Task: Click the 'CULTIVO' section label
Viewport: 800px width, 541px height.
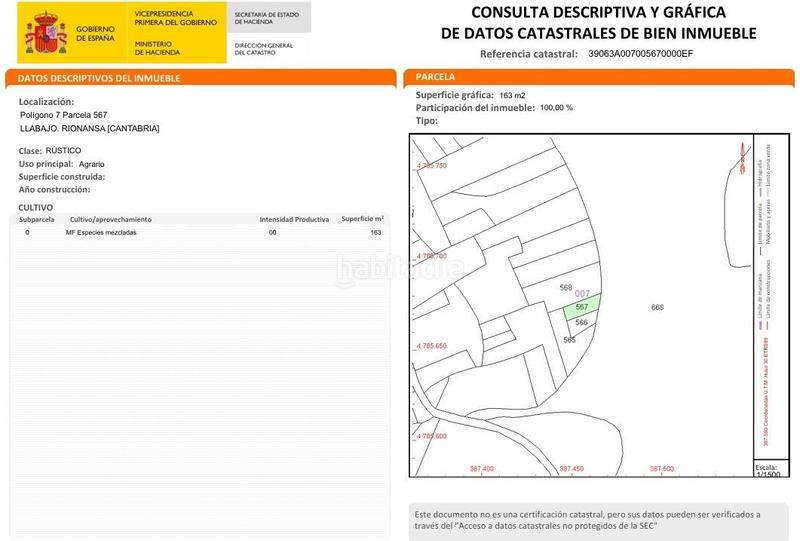Action: tap(36, 207)
